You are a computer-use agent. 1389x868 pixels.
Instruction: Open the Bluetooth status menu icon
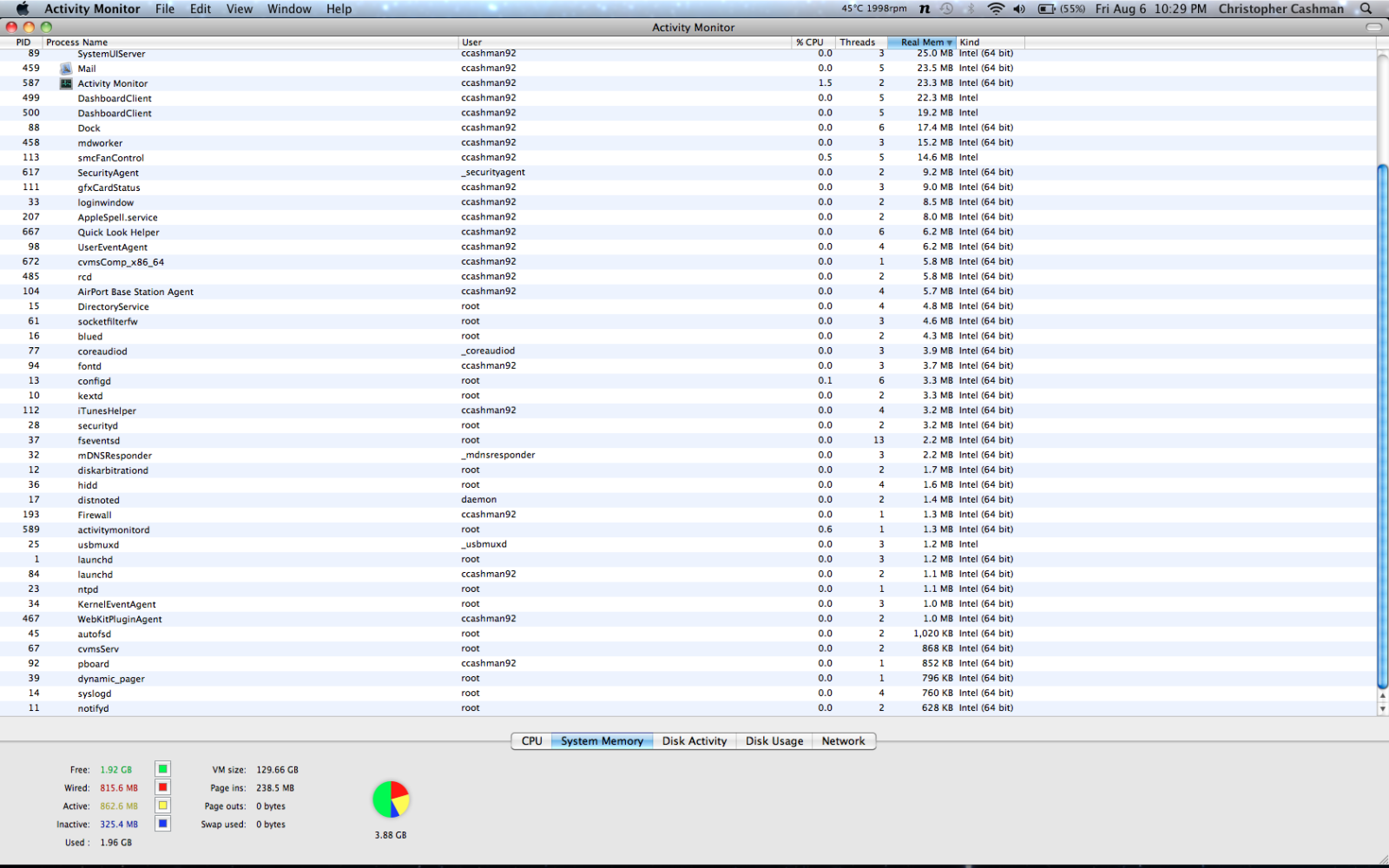click(x=971, y=9)
